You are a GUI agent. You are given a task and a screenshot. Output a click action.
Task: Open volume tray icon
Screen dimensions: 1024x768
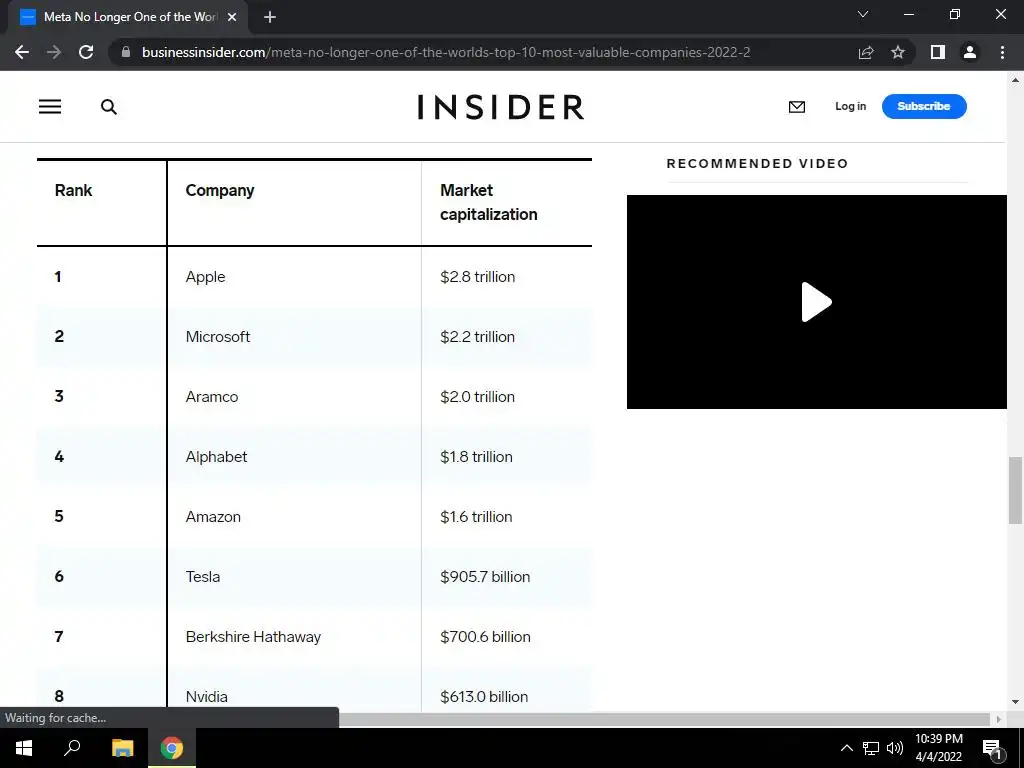895,748
